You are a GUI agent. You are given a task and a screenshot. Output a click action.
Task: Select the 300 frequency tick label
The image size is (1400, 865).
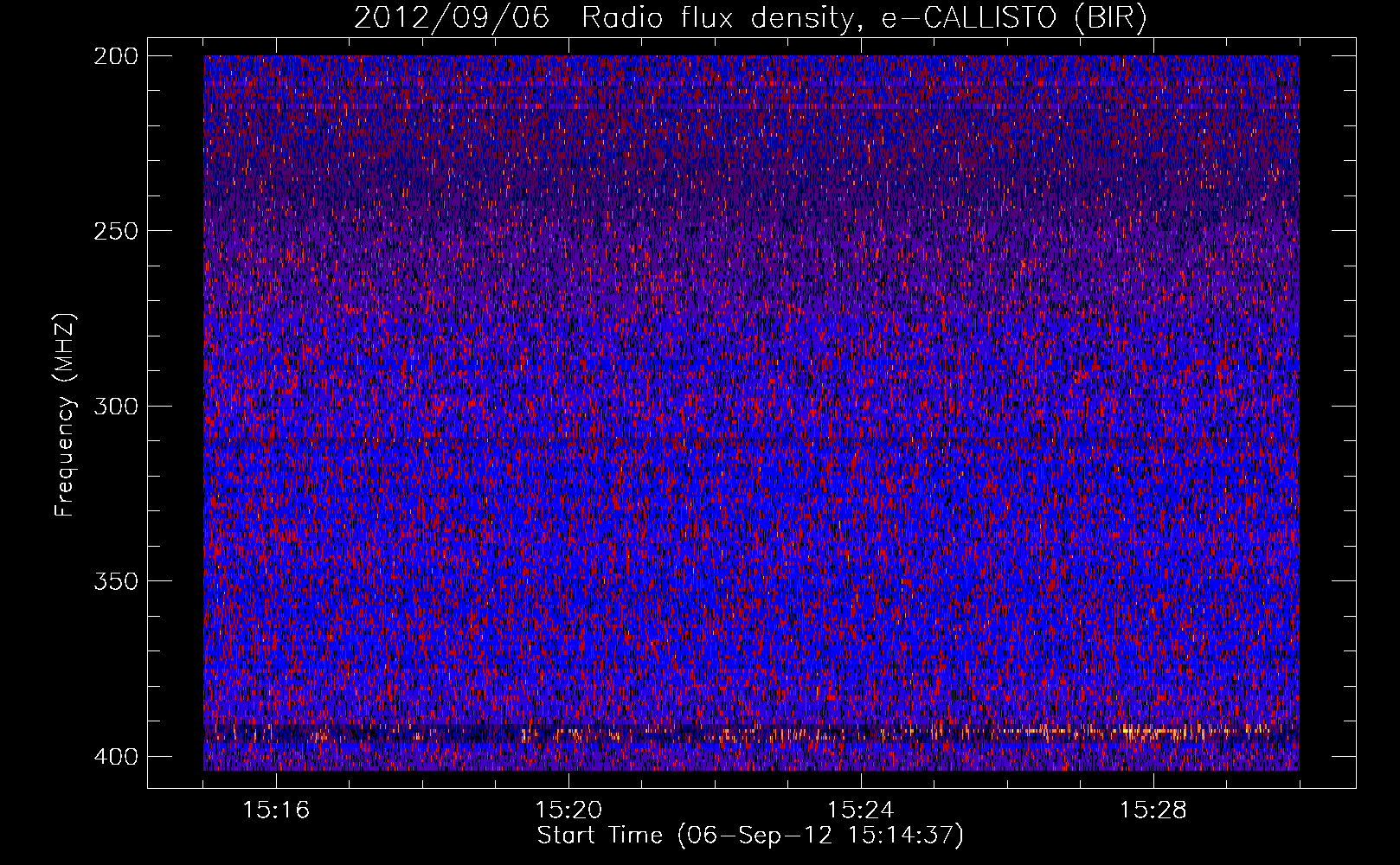pyautogui.click(x=115, y=406)
